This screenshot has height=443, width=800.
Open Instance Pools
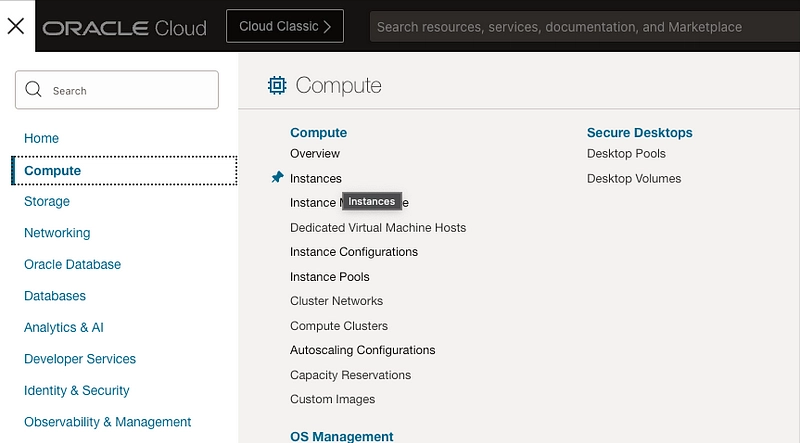330,277
